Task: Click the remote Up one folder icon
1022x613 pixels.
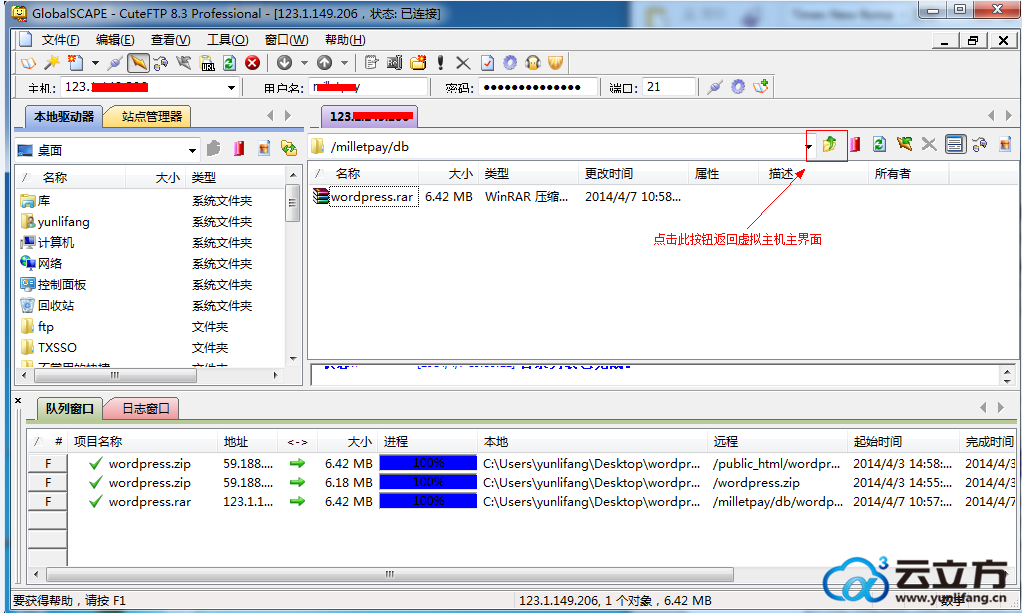Action: coord(829,145)
